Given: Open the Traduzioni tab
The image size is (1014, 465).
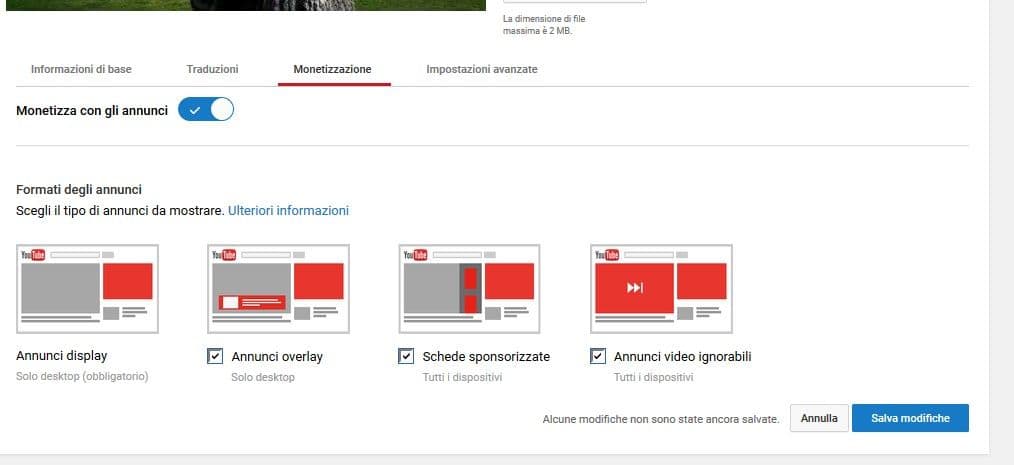Looking at the screenshot, I should click(x=212, y=69).
